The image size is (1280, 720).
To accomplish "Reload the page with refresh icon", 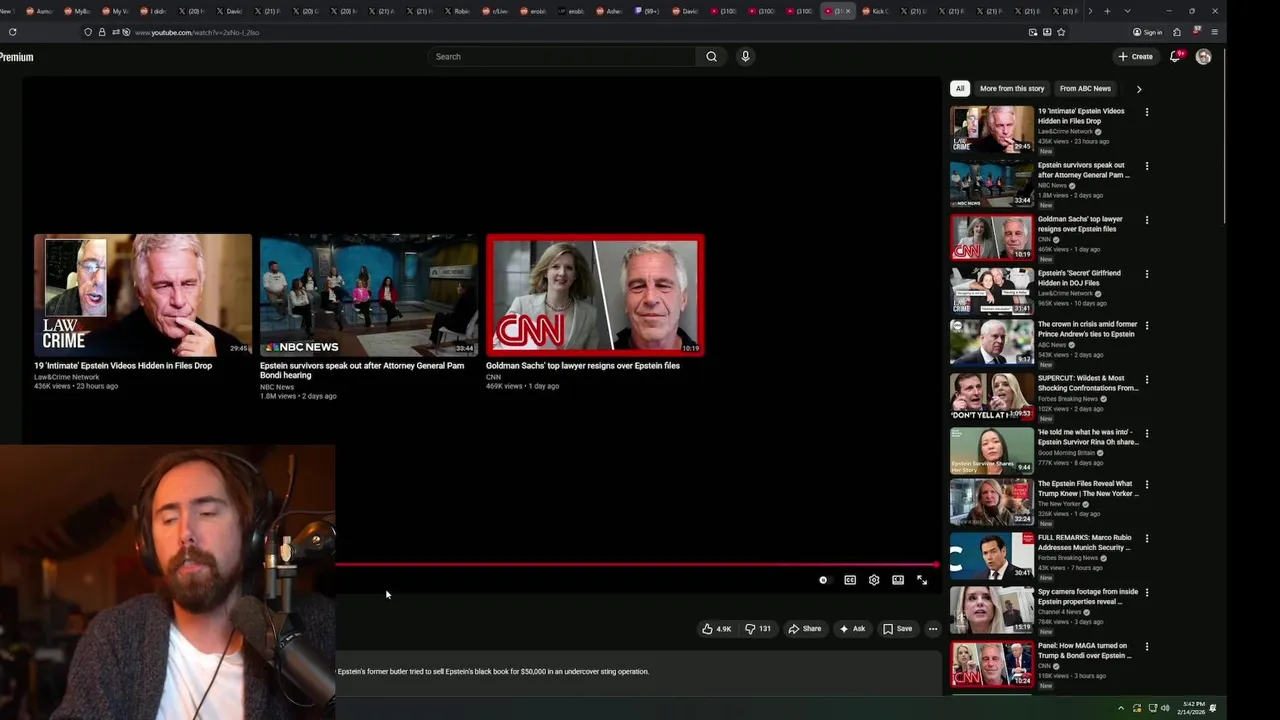I will 12,32.
